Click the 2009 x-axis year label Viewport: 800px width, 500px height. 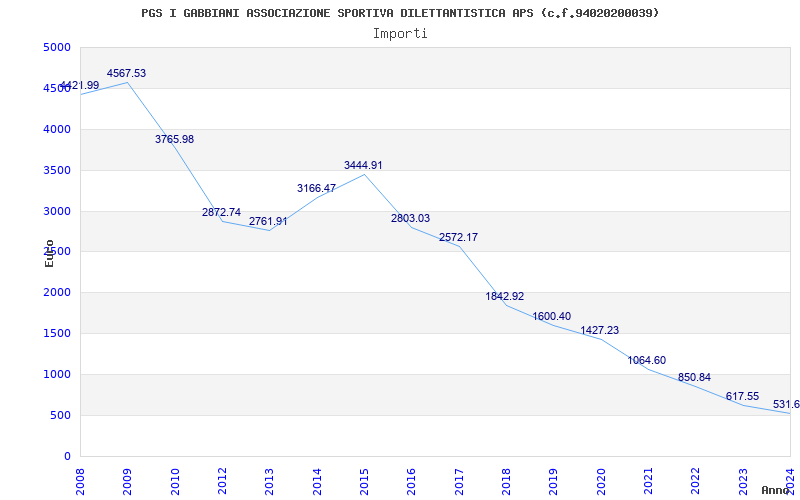pyautogui.click(x=127, y=482)
